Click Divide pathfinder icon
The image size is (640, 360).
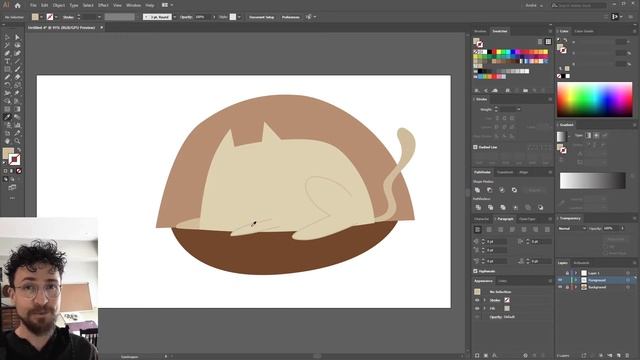478,207
